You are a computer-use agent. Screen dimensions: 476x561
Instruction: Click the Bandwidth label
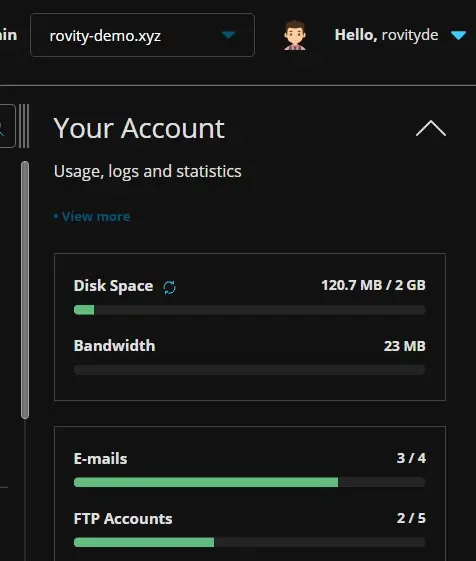pos(115,346)
